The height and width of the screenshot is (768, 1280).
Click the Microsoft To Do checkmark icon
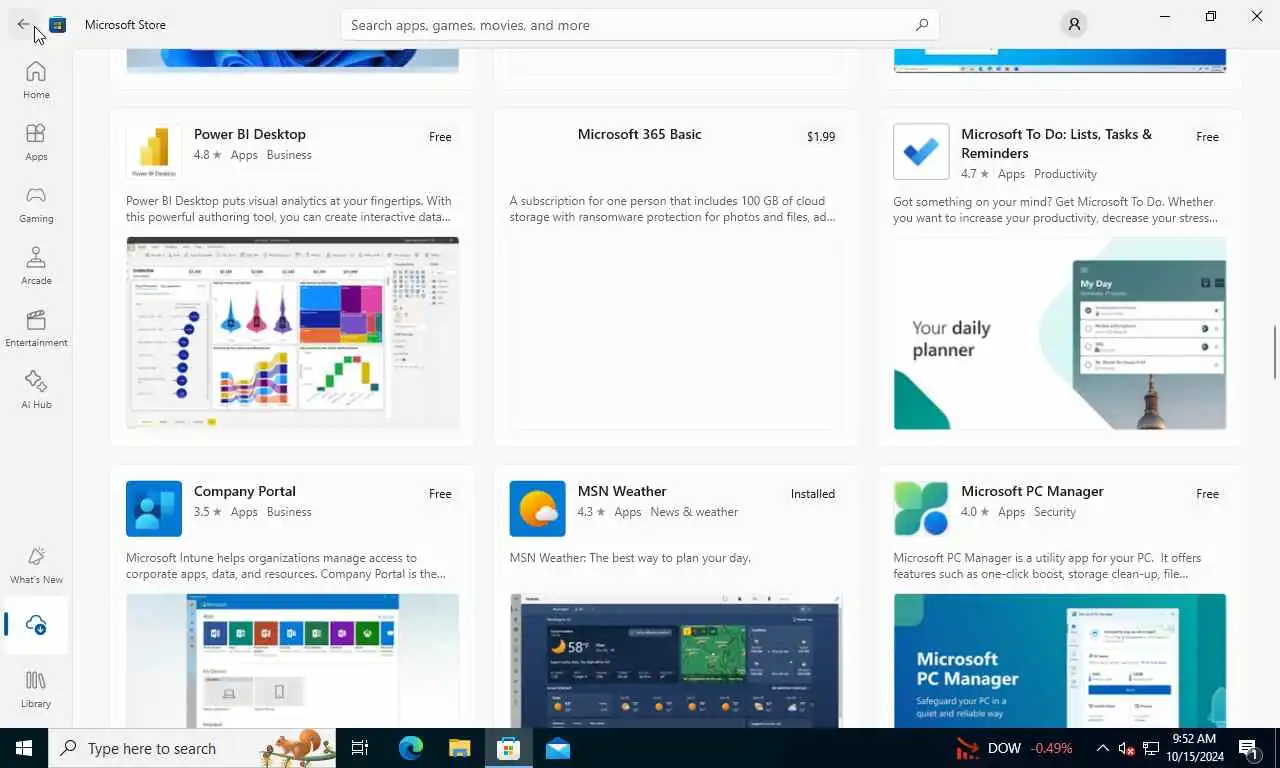[x=921, y=152]
